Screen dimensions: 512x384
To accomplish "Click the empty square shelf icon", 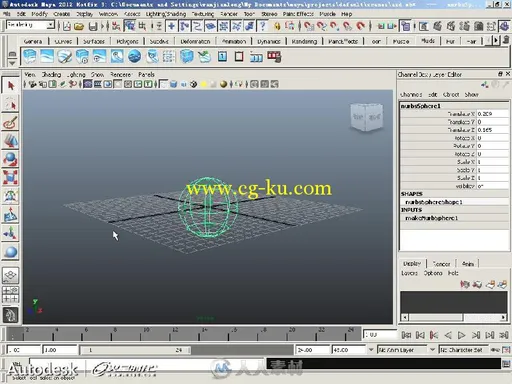I will tap(239, 56).
